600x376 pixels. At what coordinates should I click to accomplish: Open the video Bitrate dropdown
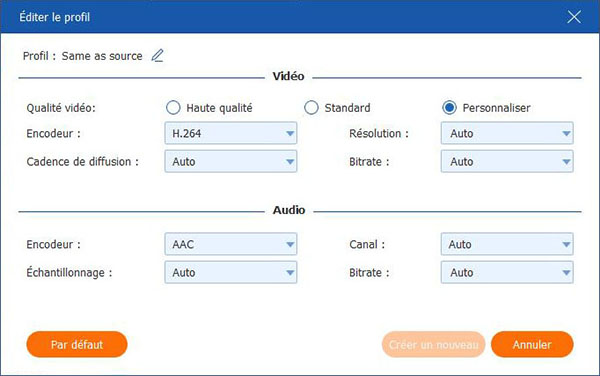point(507,161)
